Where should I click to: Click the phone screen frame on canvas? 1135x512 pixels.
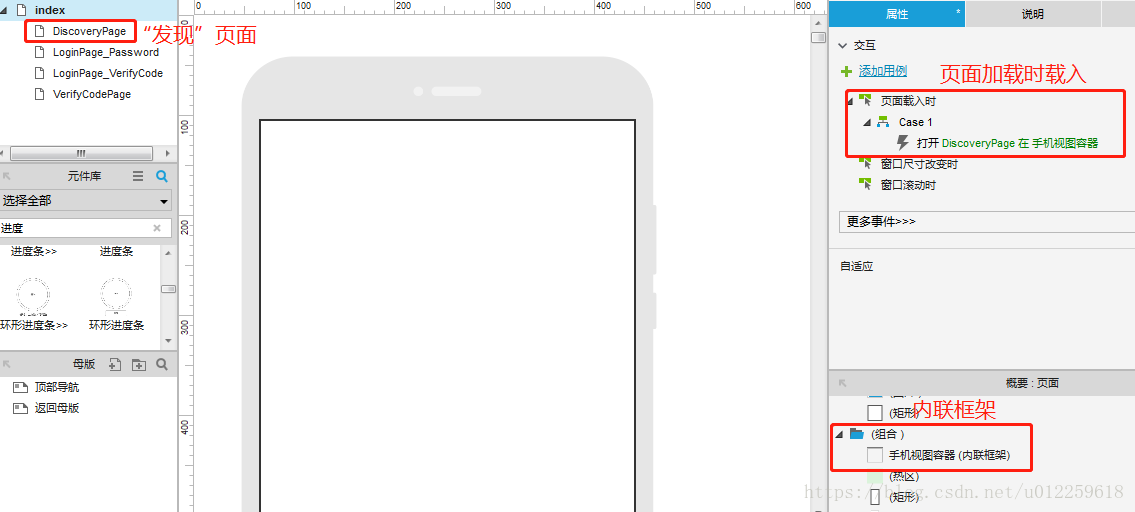(447, 316)
